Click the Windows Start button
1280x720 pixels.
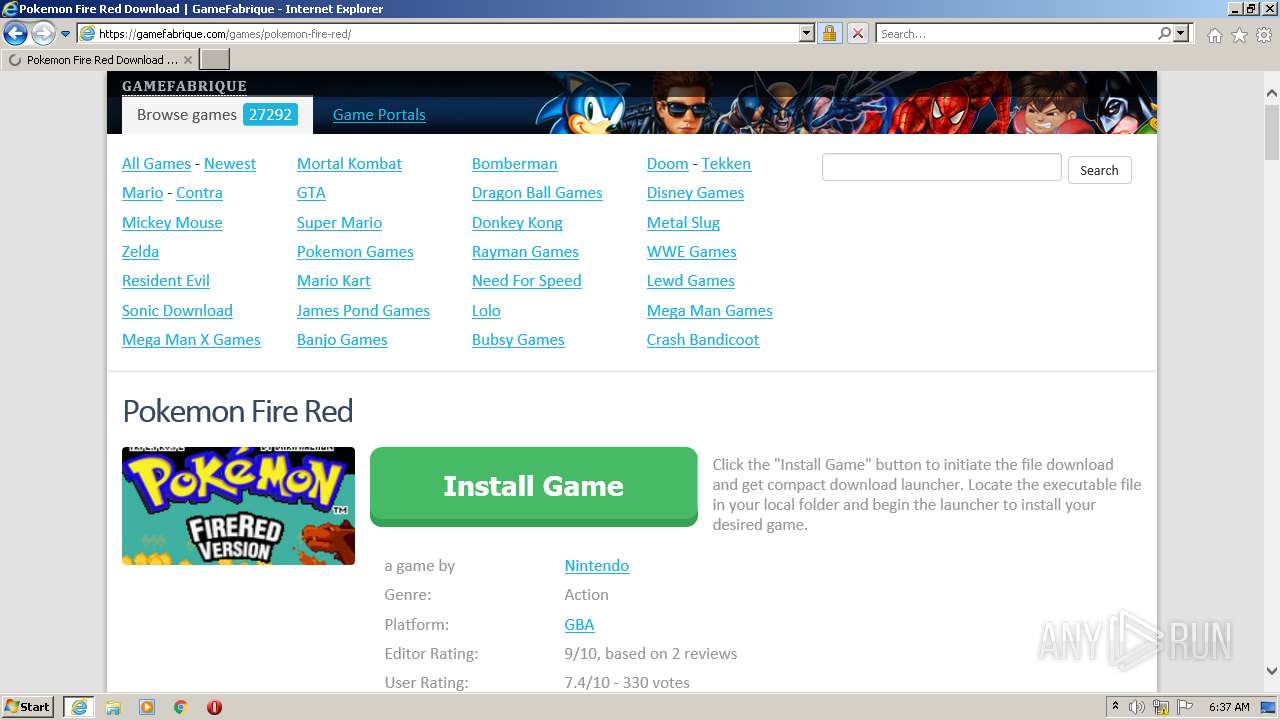[x=28, y=706]
